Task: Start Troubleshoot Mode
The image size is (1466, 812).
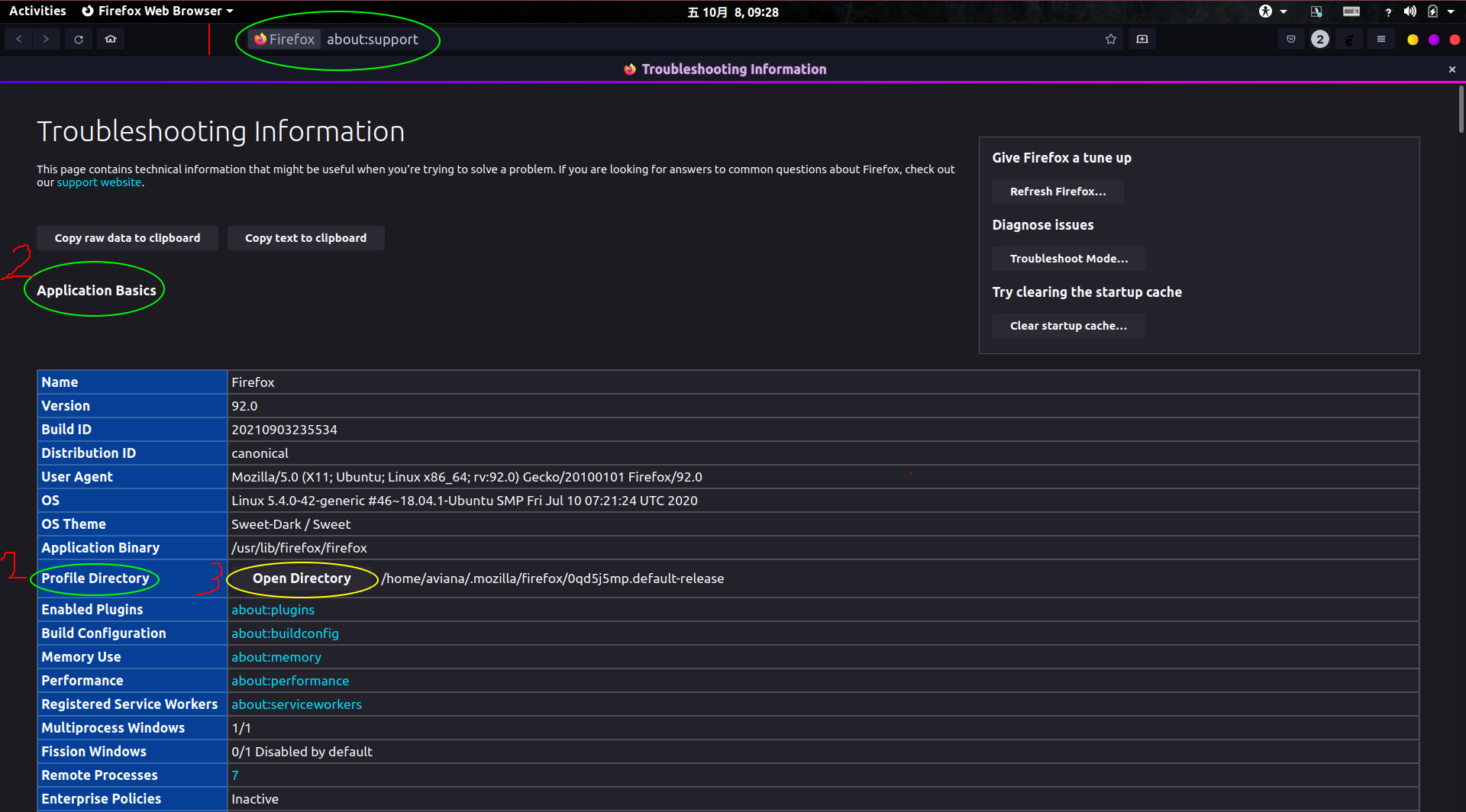Action: coord(1069,259)
